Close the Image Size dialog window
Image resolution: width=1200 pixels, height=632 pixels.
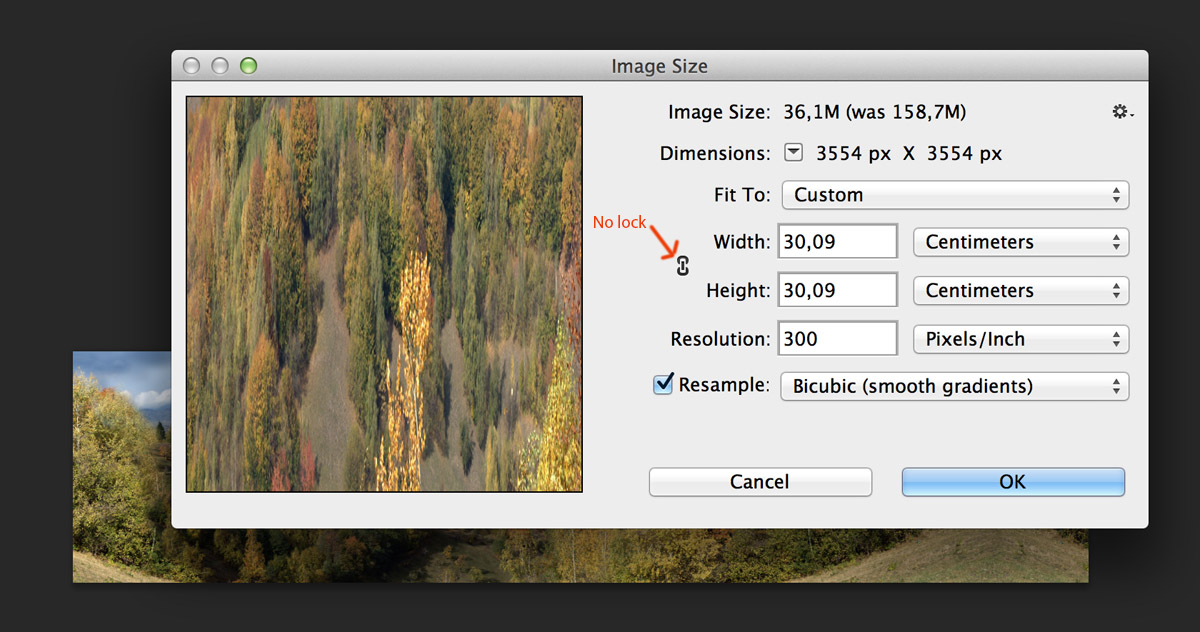[191, 66]
